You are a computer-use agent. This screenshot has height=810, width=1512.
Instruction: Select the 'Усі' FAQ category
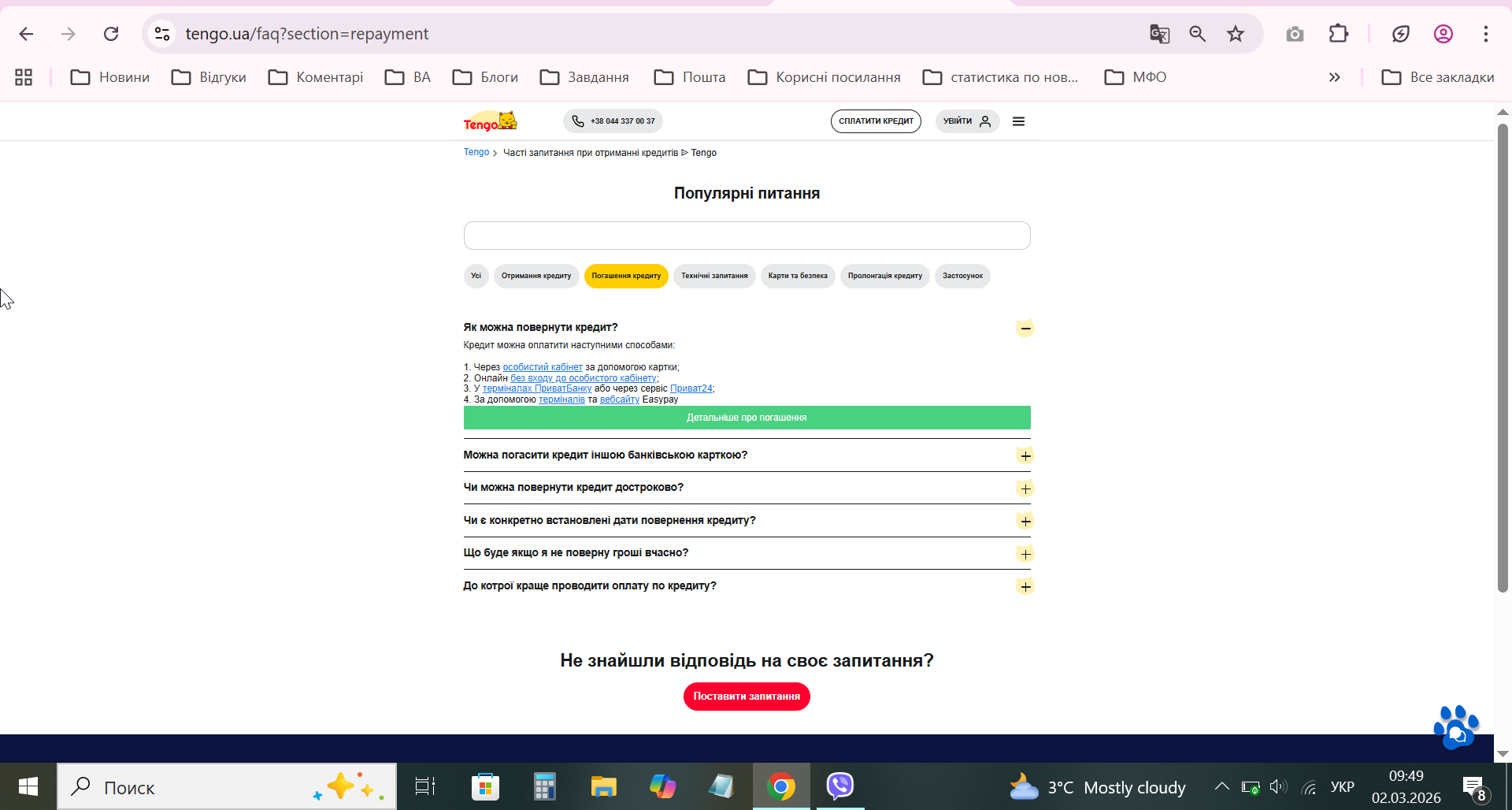476,276
